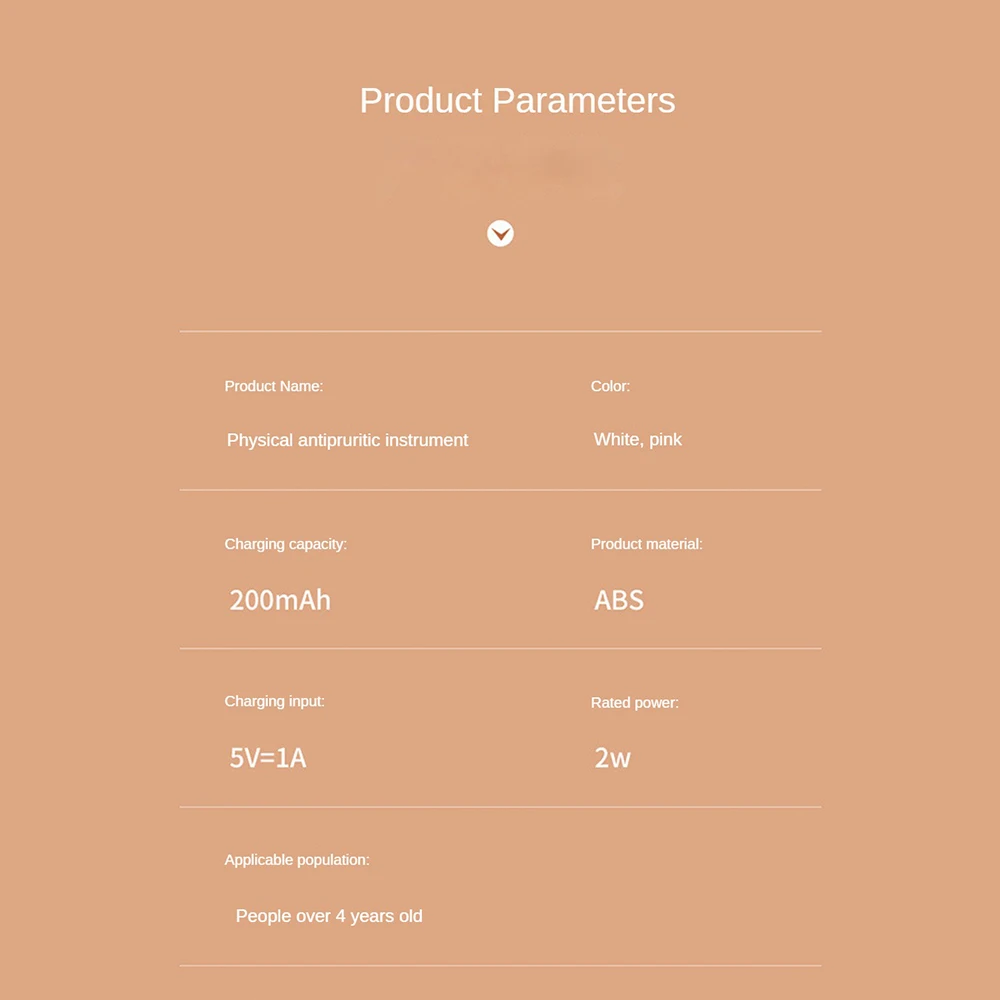Click the Product material label
Image resolution: width=1000 pixels, height=1000 pixels.
pos(646,544)
